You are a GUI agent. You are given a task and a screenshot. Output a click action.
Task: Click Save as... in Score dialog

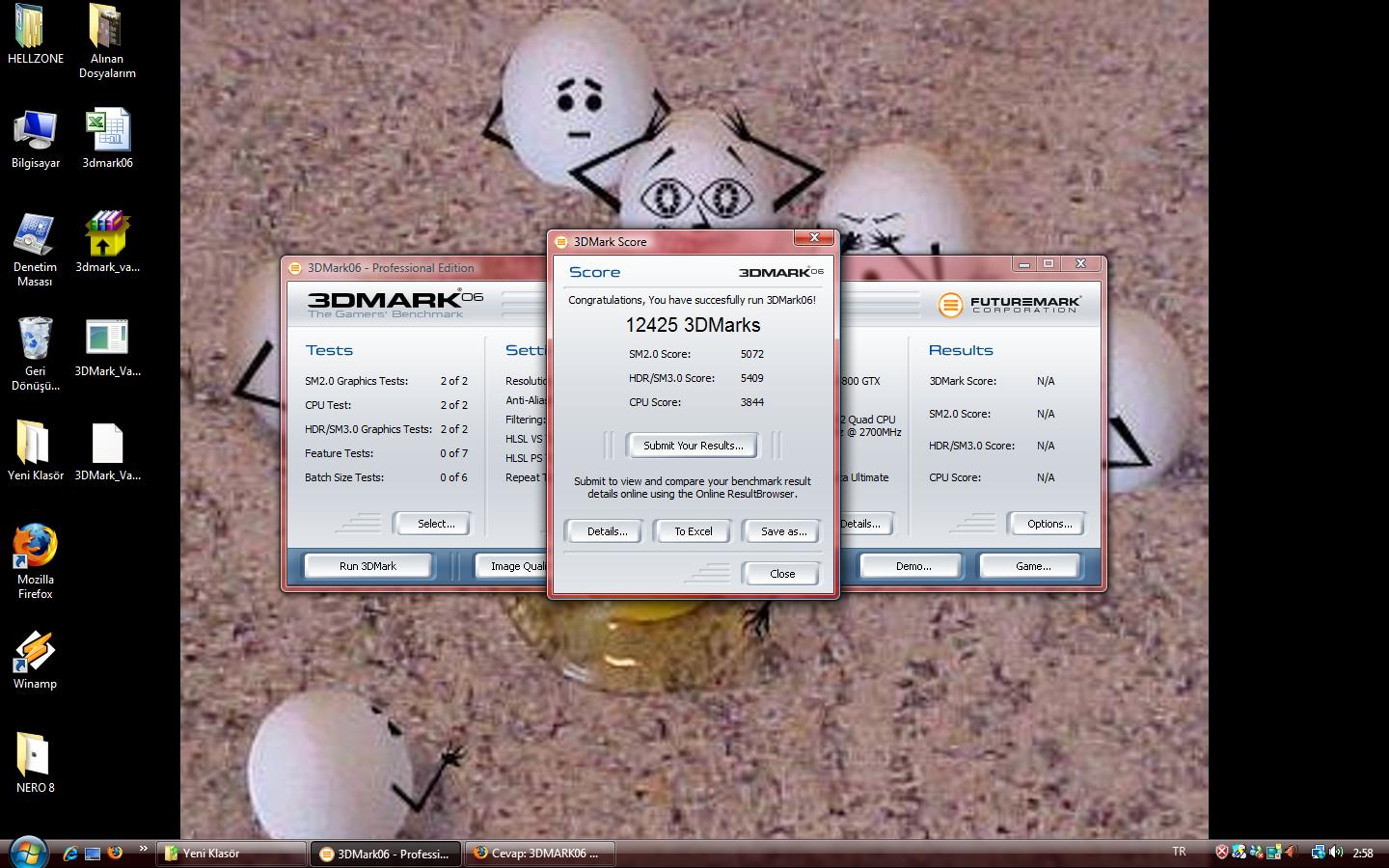783,531
